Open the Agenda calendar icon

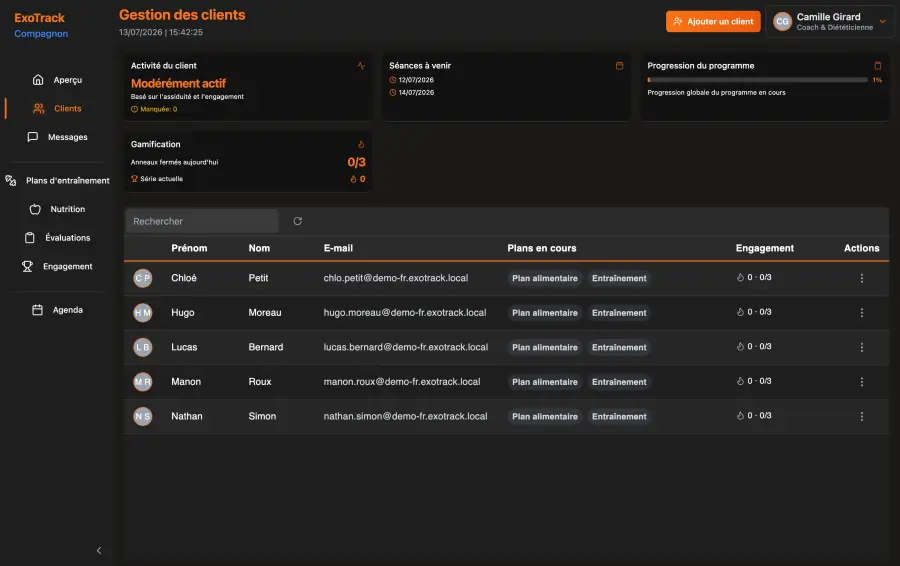37,310
